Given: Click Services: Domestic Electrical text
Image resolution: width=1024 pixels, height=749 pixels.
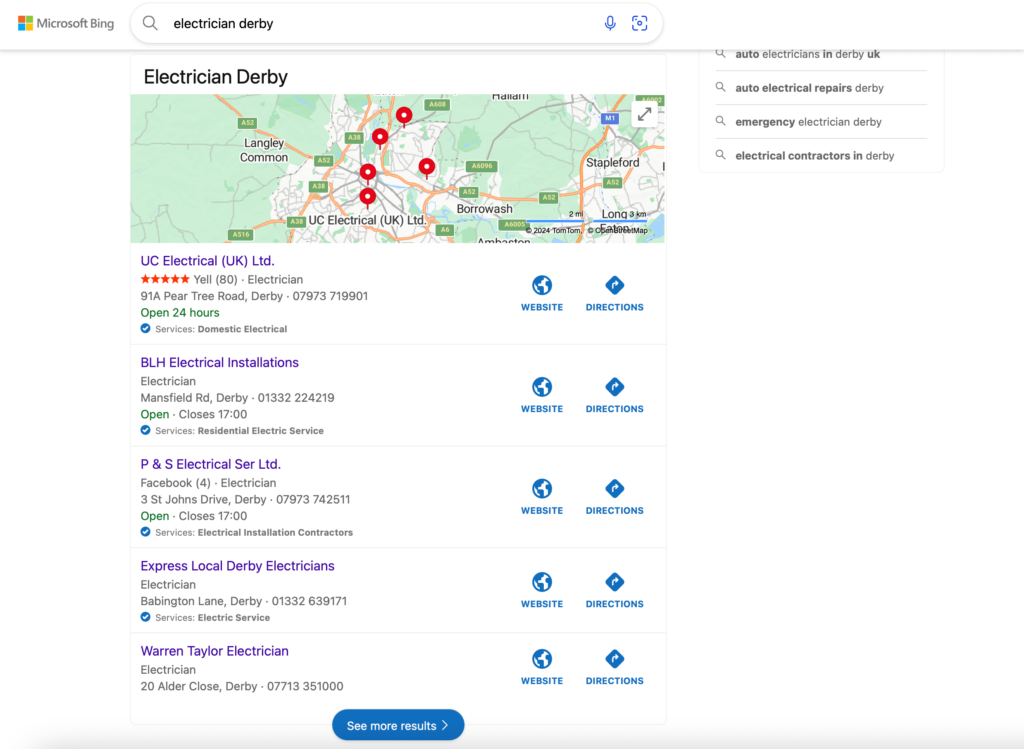Looking at the screenshot, I should pos(221,329).
